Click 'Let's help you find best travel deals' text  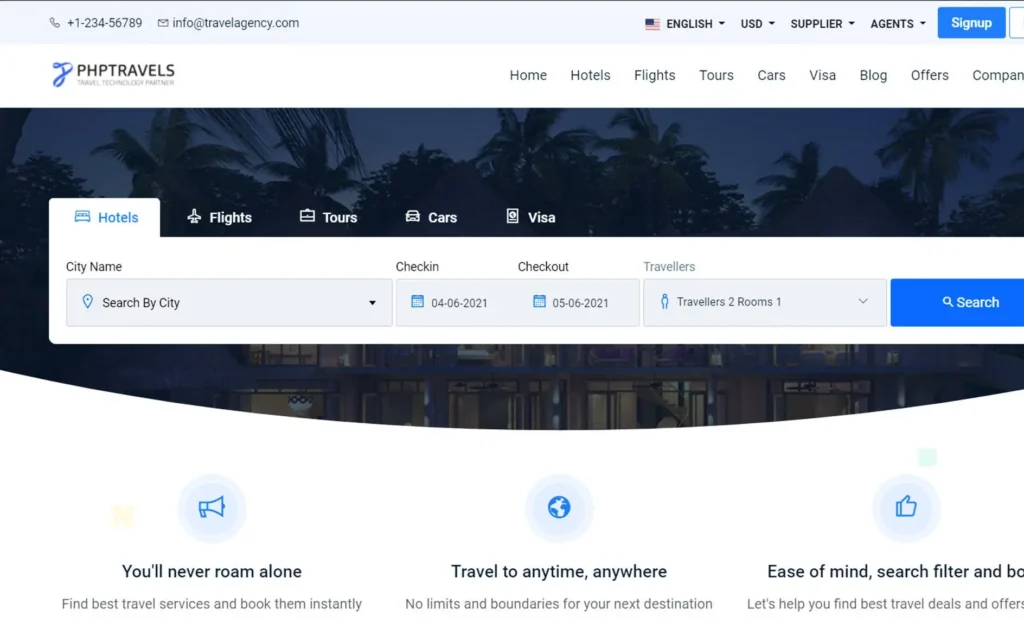coord(885,604)
